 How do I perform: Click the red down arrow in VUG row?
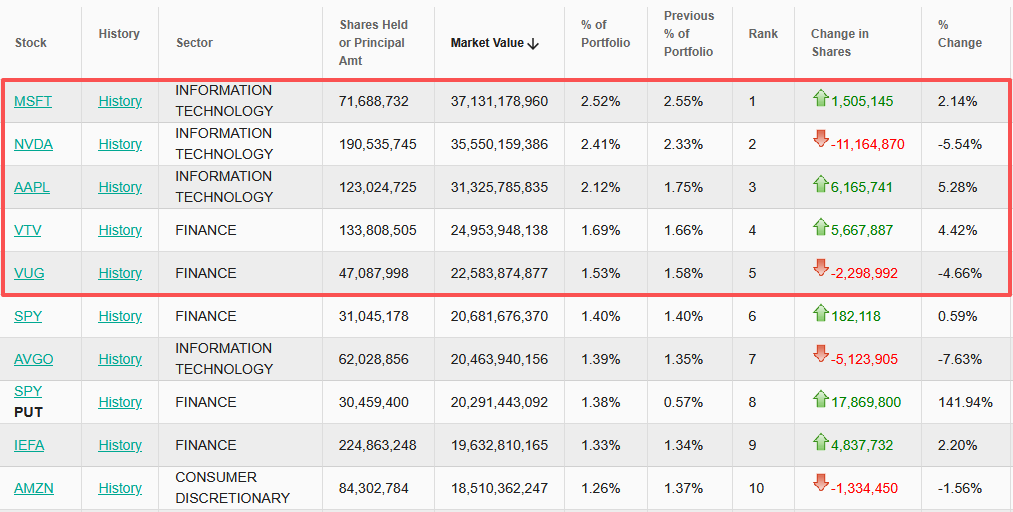coord(821,269)
